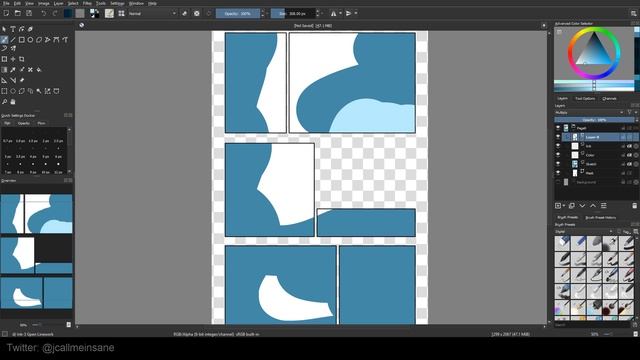Open the Multiply layer blend mode dropdown
Image resolution: width=640 pixels, height=360 pixels.
(589, 112)
